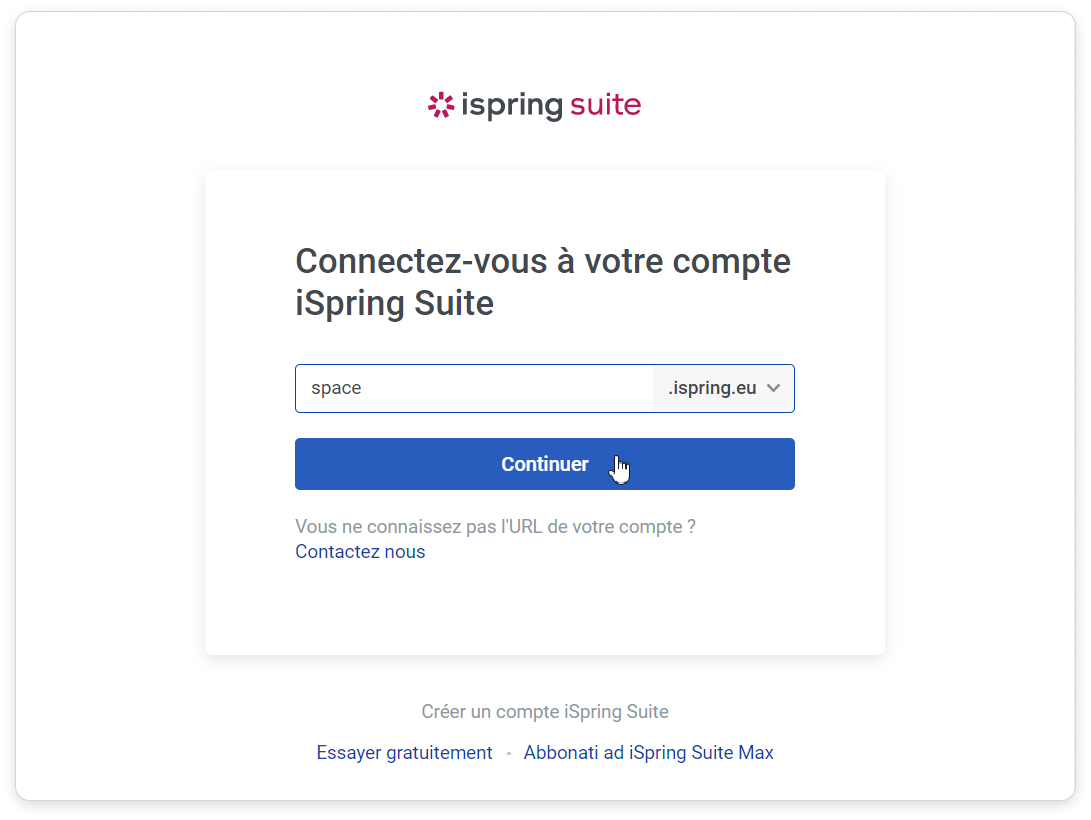
Task: Click the iSpring star logo icon
Action: [441, 105]
